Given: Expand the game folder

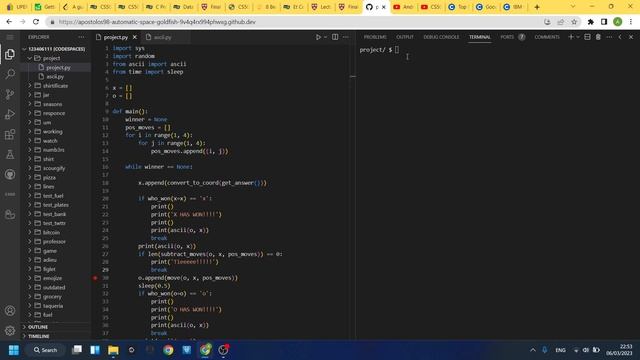Looking at the screenshot, I should 56,251.
